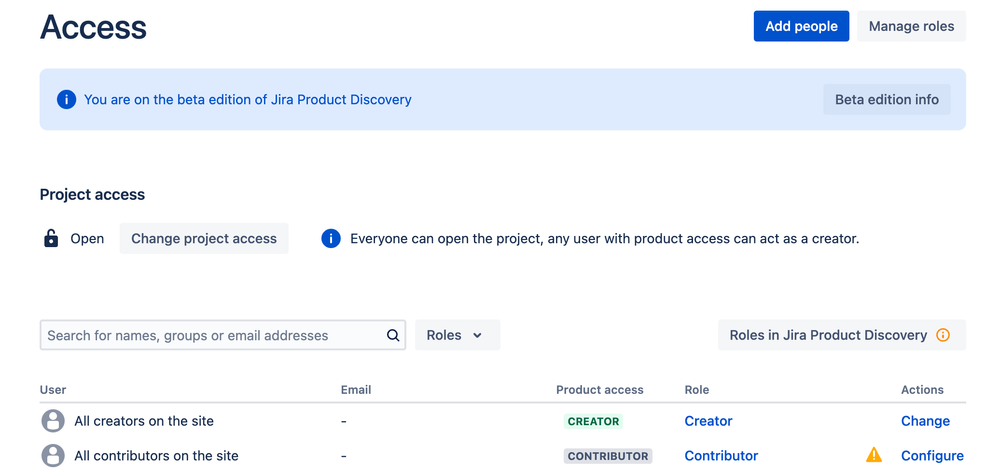The height and width of the screenshot is (472, 999).
Task: Click the Open access status label
Action: (87, 239)
